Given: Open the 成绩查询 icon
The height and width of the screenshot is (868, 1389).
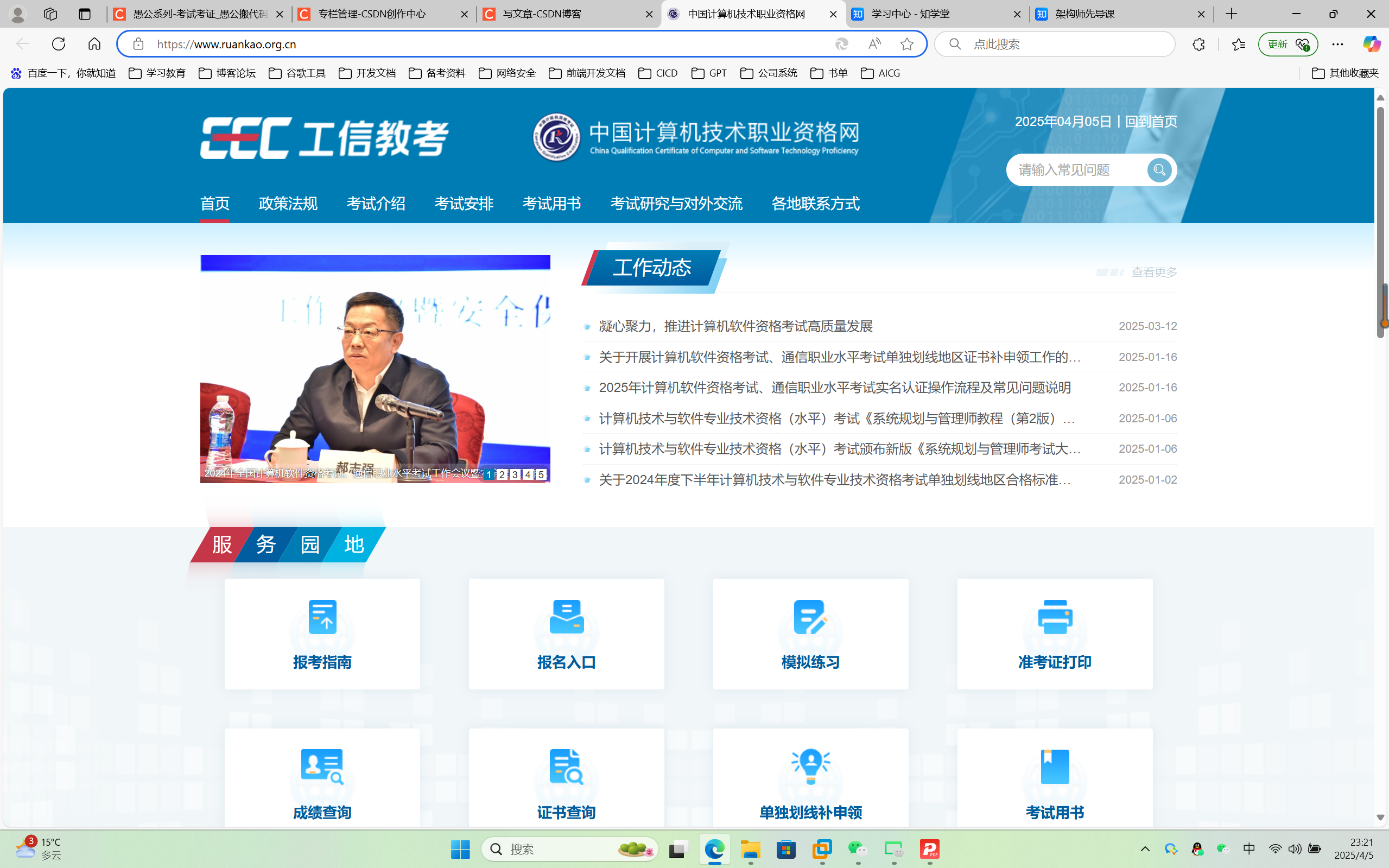Looking at the screenshot, I should 322,766.
